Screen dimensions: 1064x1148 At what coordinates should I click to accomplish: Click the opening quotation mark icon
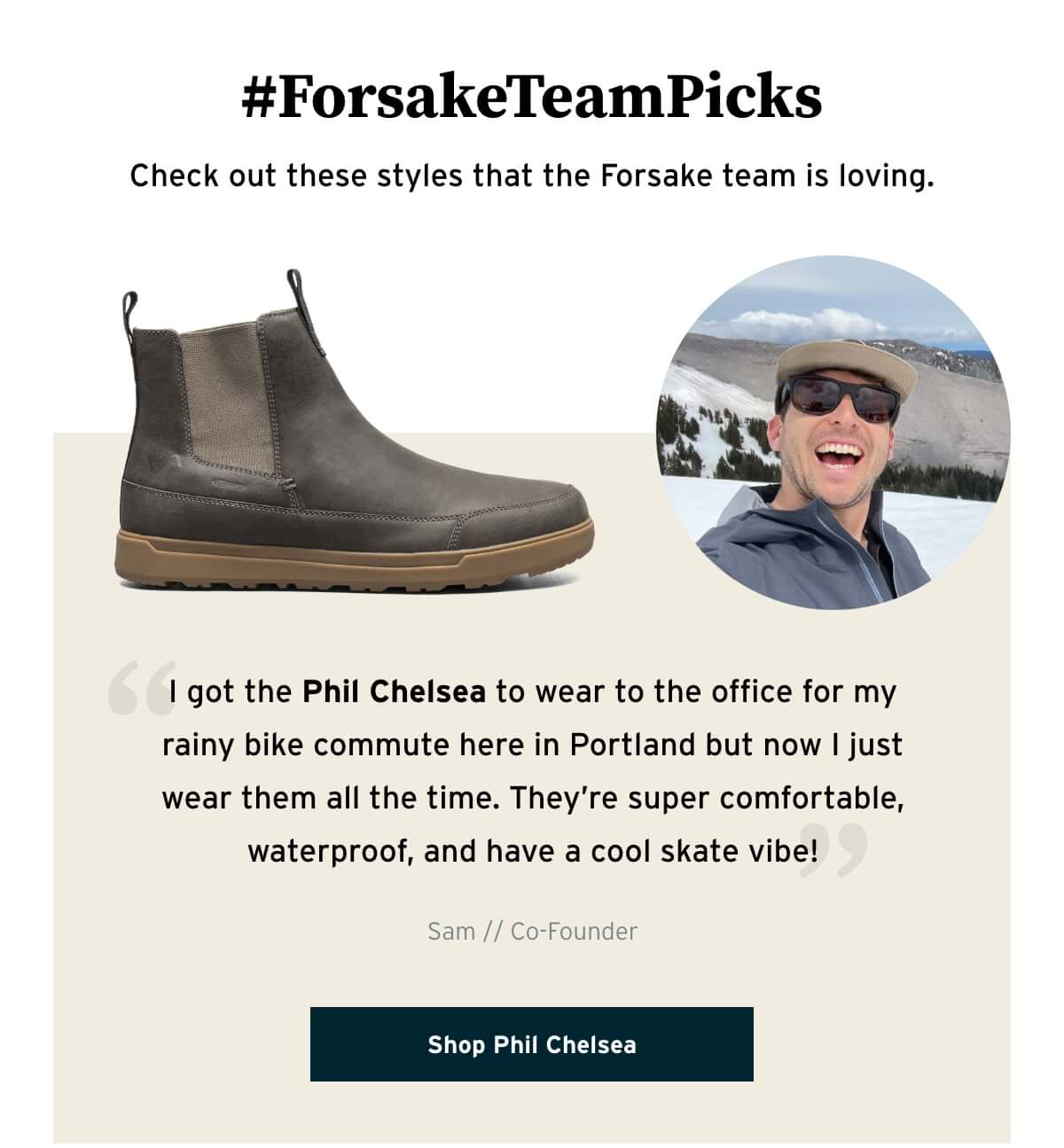[142, 688]
